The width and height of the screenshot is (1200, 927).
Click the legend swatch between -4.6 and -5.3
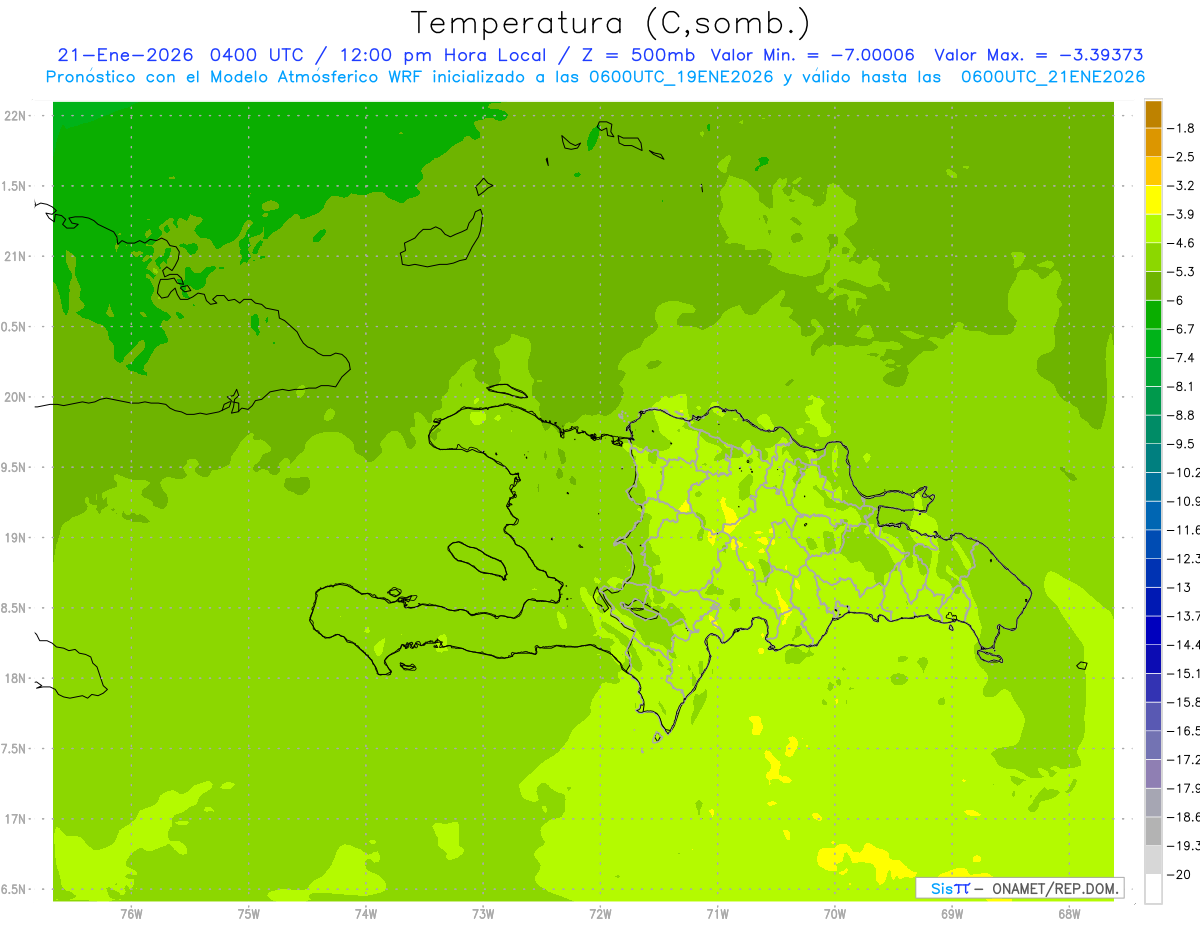coord(1153,257)
